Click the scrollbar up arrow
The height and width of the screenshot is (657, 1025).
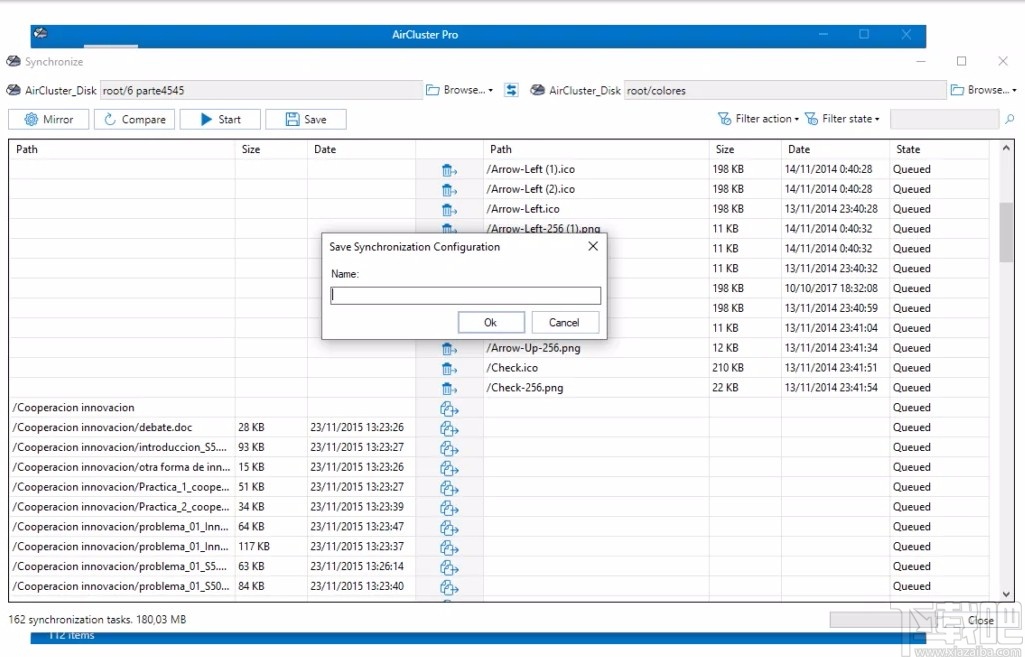pyautogui.click(x=1006, y=148)
